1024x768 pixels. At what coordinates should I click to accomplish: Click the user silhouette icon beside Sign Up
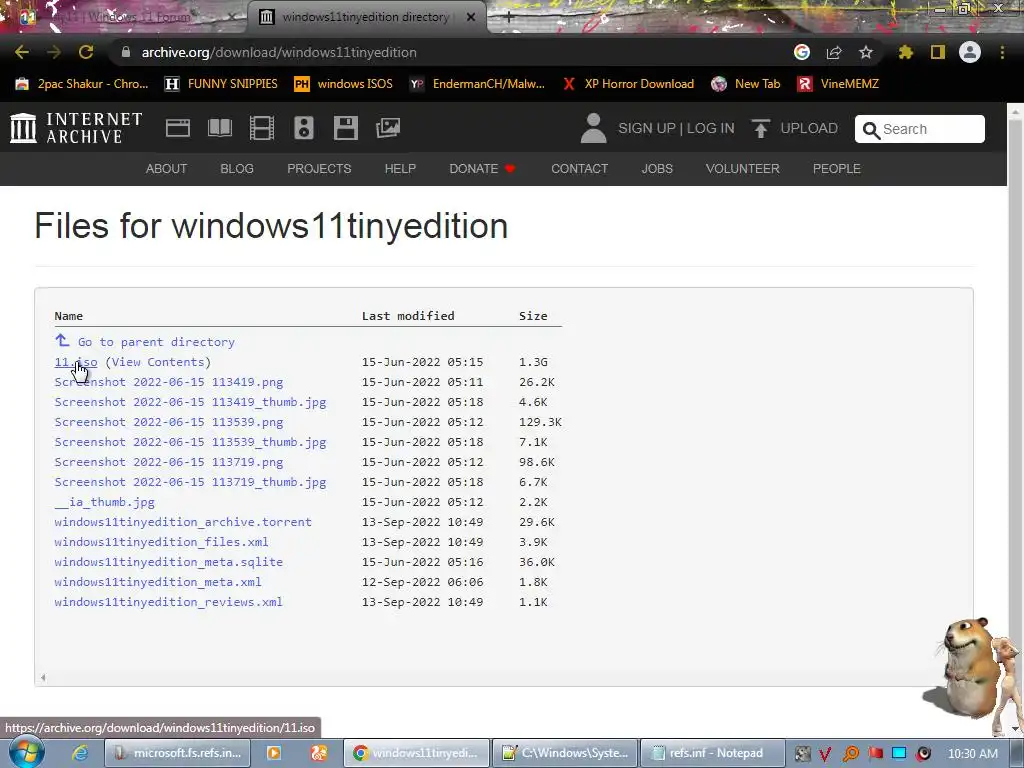point(594,128)
